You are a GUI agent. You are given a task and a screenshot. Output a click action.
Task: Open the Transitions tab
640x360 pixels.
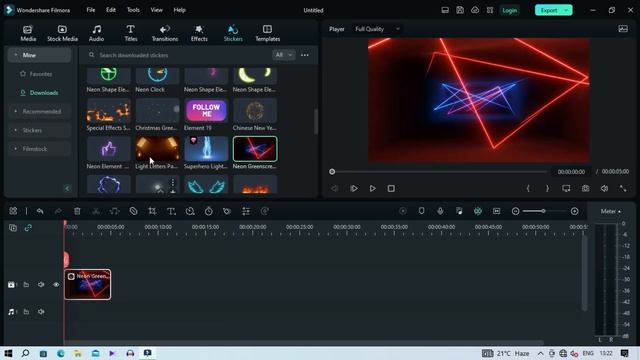165,33
